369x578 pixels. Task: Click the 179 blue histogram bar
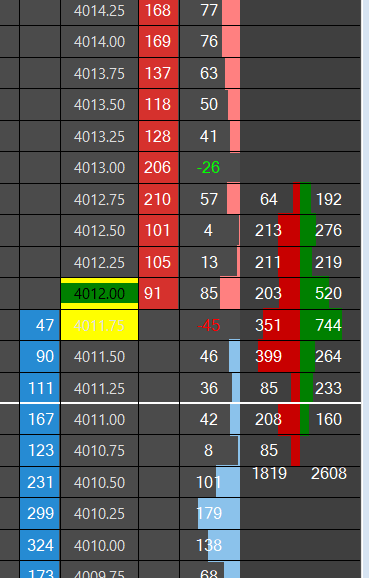click(x=219, y=513)
